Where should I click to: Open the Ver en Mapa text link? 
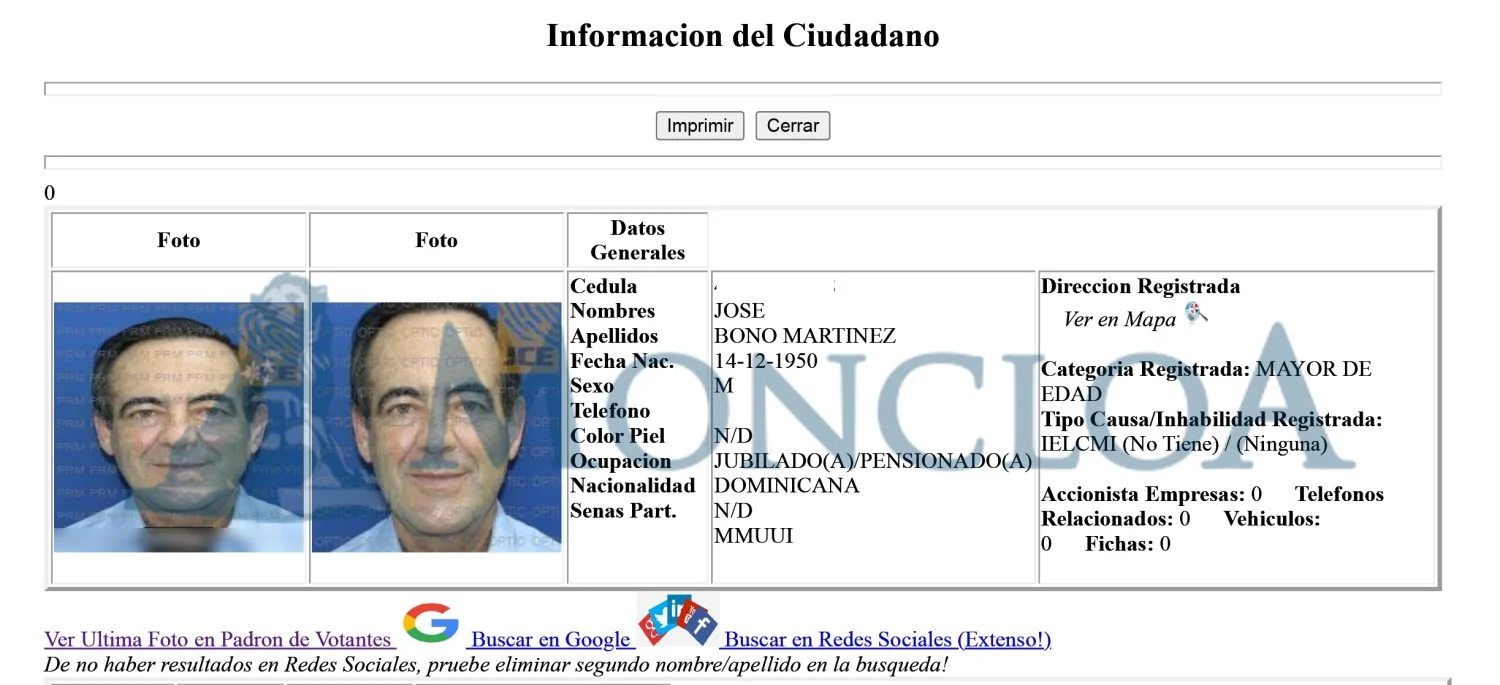pyautogui.click(x=1120, y=320)
